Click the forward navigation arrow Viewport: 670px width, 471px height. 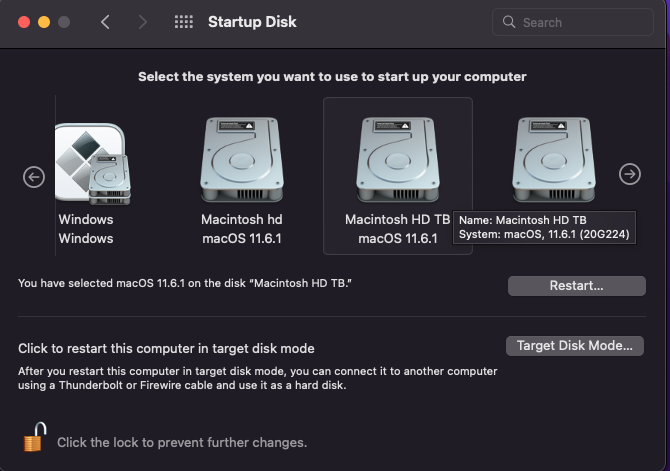coord(142,22)
